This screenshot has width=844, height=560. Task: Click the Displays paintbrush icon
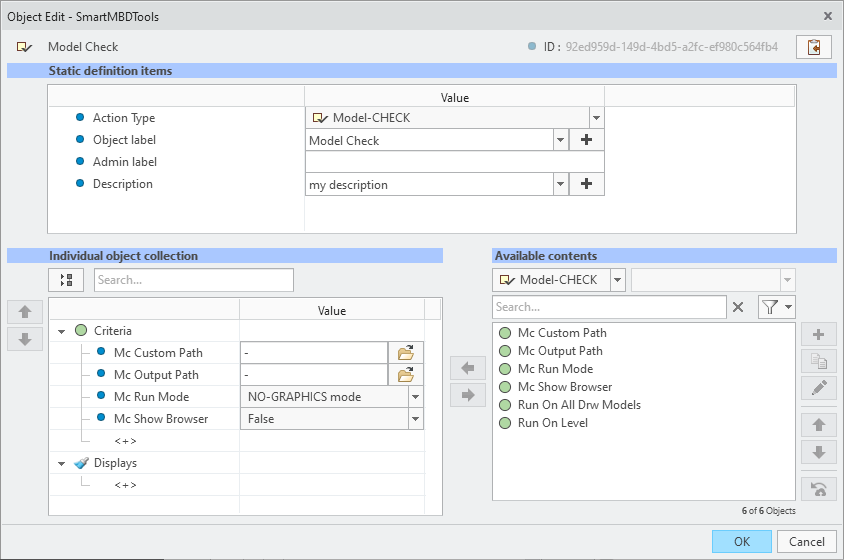point(81,463)
